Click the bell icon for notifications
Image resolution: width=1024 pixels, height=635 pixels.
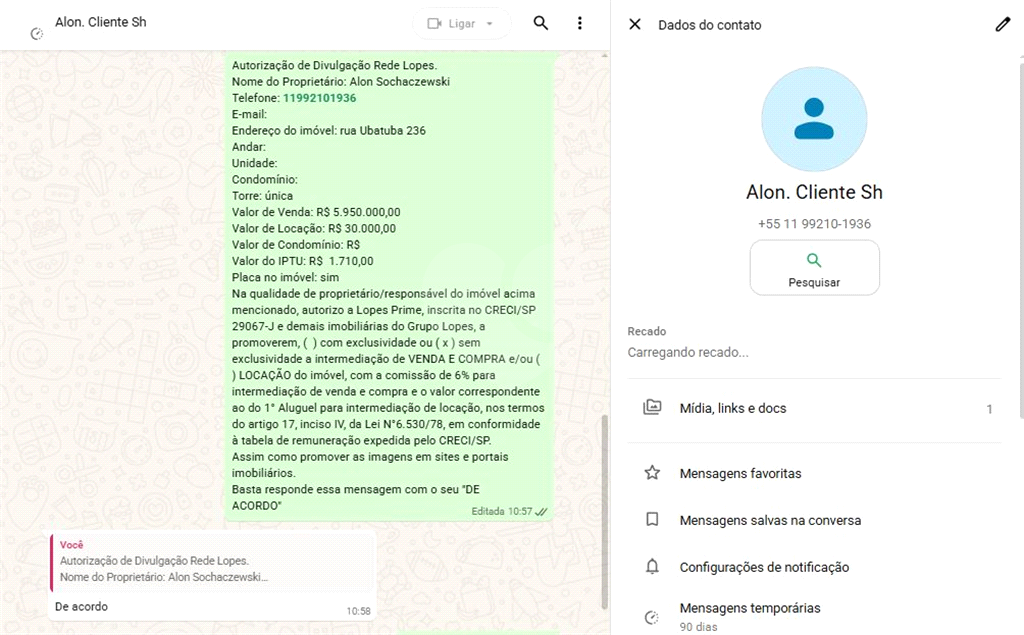click(x=652, y=567)
